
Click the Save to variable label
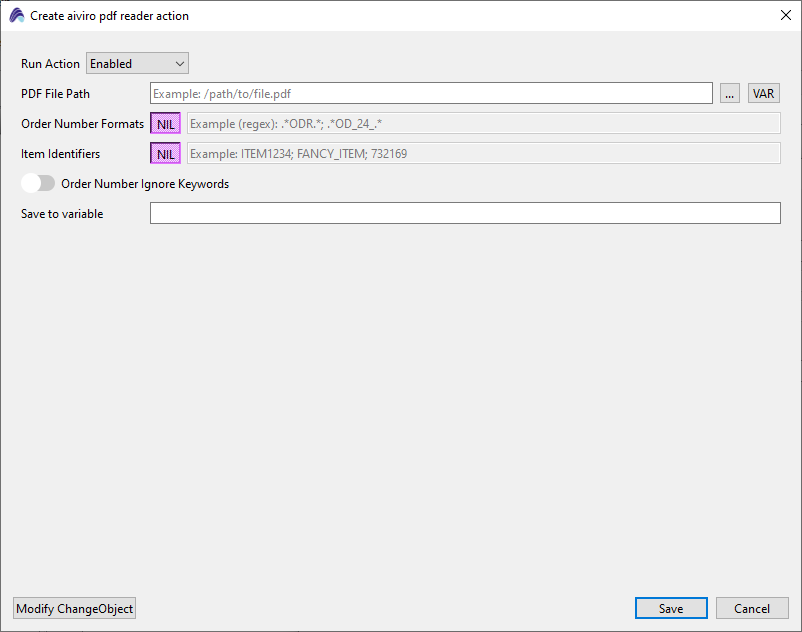tap(62, 214)
